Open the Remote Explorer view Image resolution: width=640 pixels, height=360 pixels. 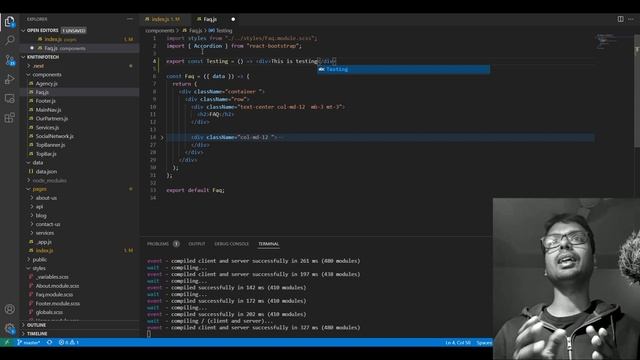9,98
